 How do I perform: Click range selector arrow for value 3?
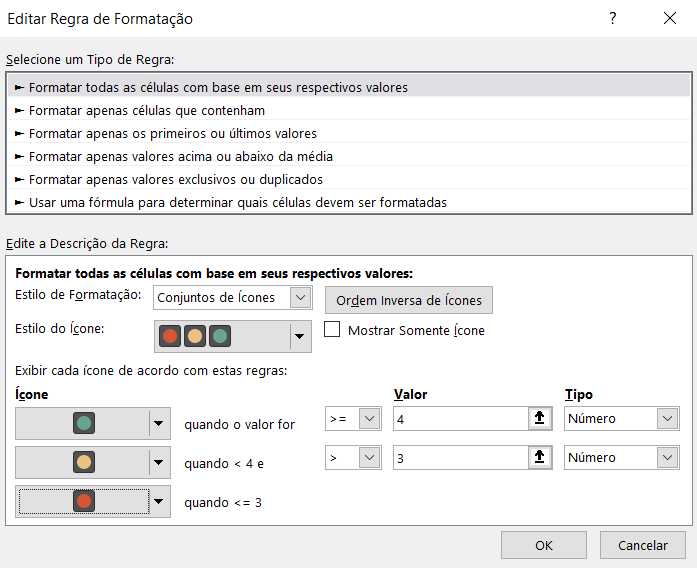540,457
